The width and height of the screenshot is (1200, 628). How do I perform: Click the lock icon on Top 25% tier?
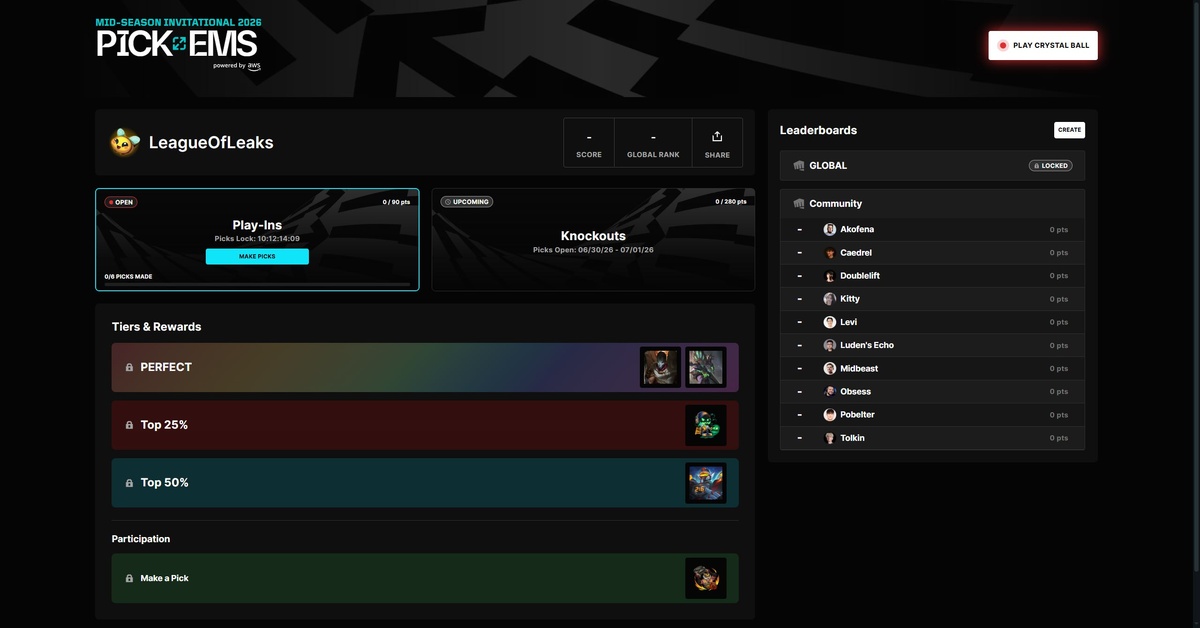(x=129, y=425)
